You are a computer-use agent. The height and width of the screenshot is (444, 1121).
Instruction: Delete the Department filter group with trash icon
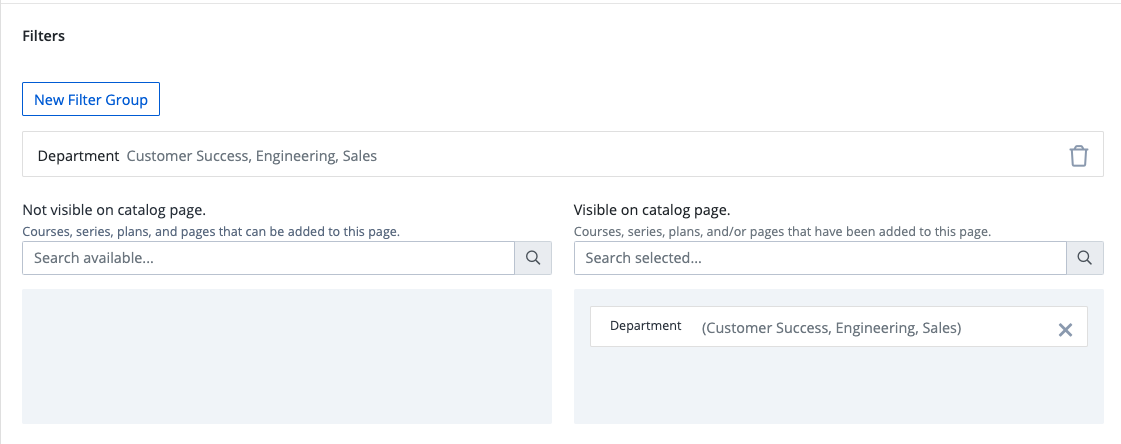click(1078, 156)
